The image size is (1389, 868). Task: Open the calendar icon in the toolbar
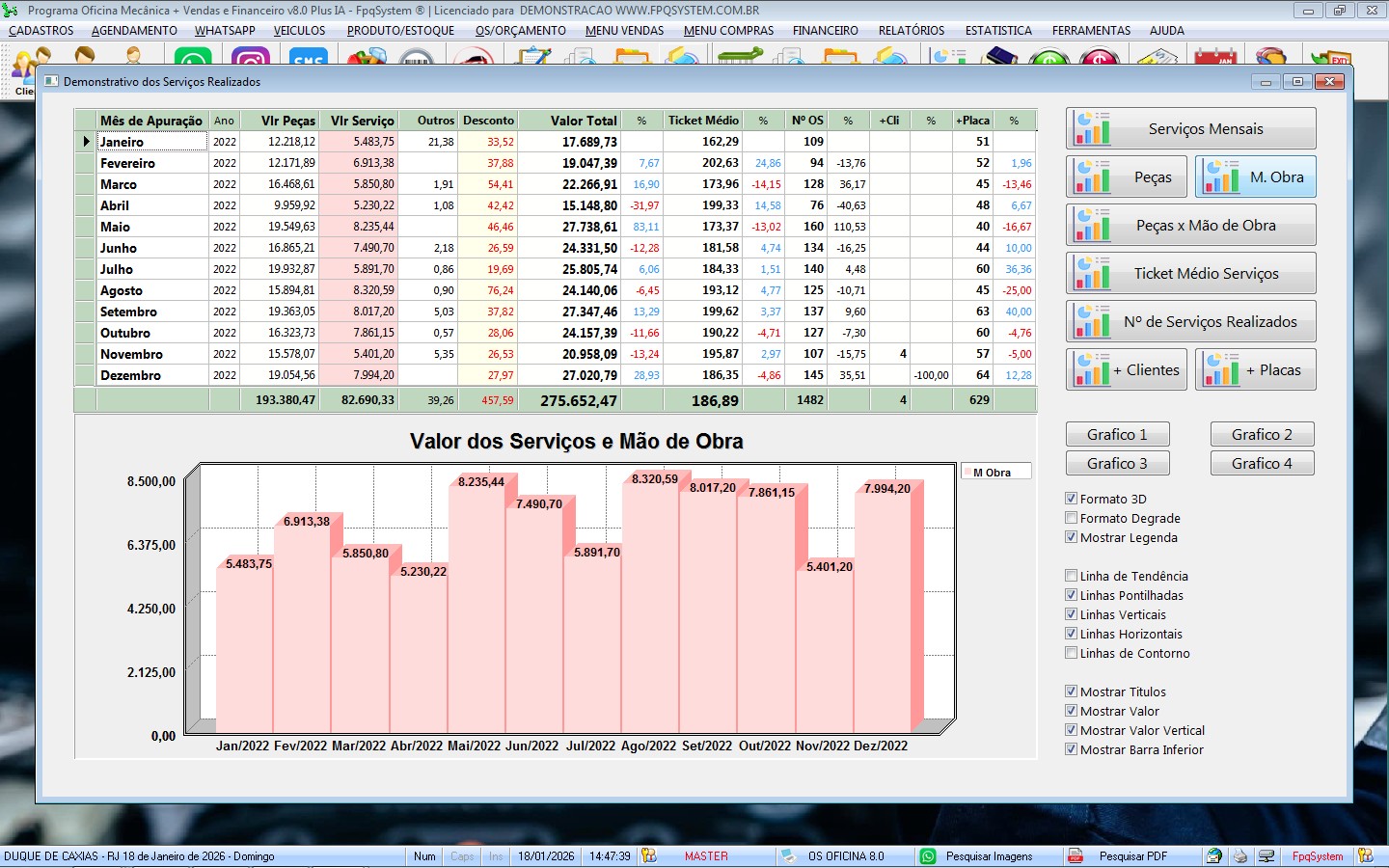coord(1214,59)
